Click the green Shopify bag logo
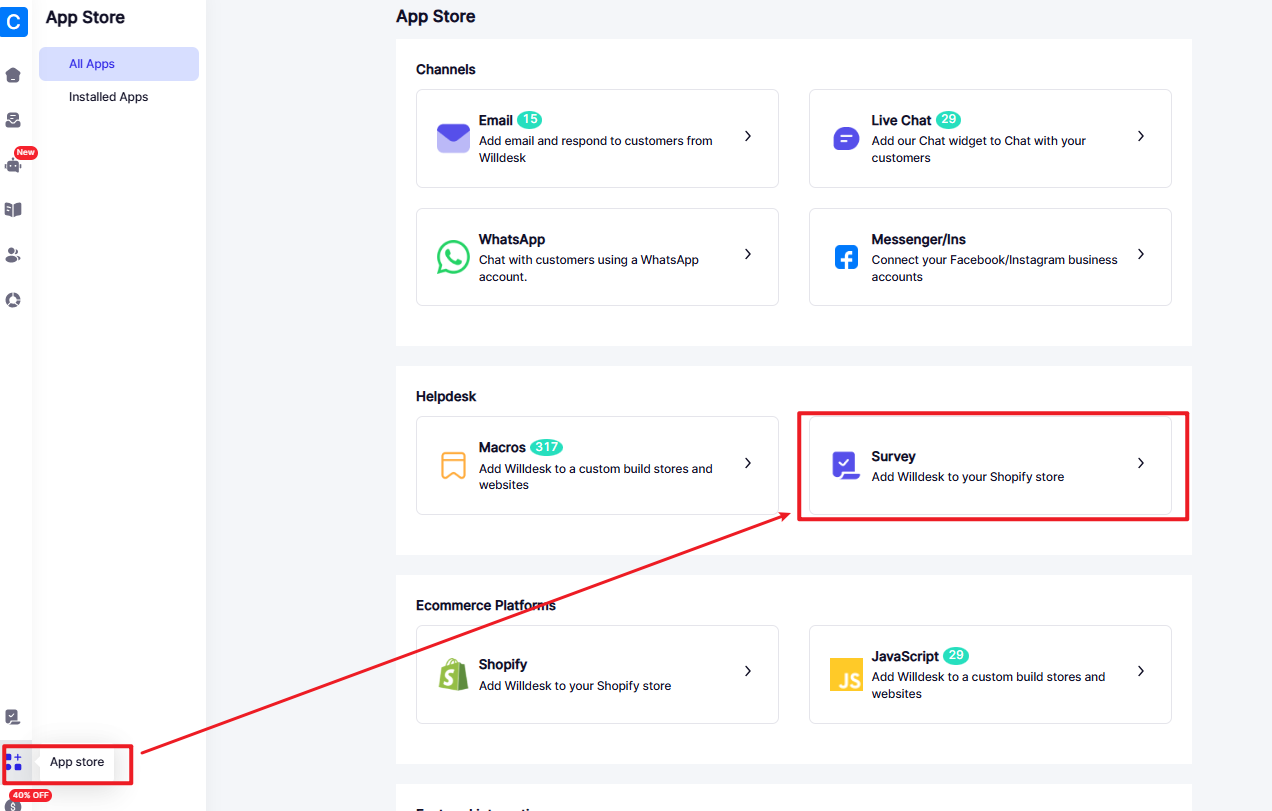The height and width of the screenshot is (811, 1272). coord(453,674)
